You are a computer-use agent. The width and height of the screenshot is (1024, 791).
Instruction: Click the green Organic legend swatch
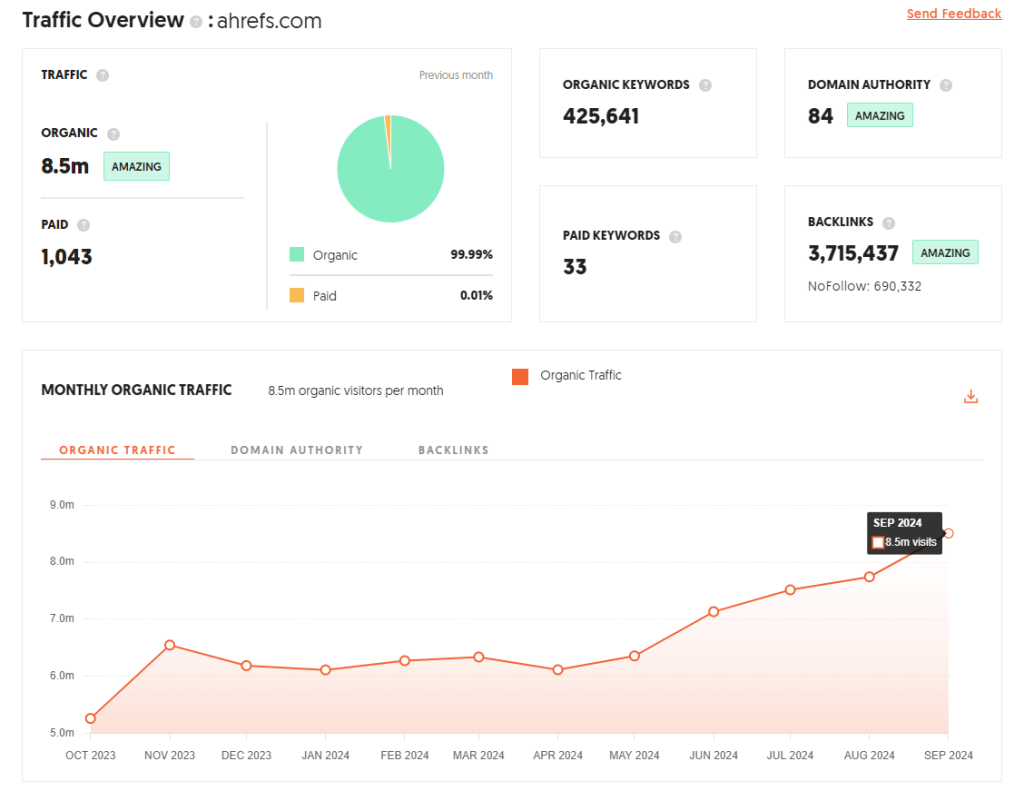[297, 255]
